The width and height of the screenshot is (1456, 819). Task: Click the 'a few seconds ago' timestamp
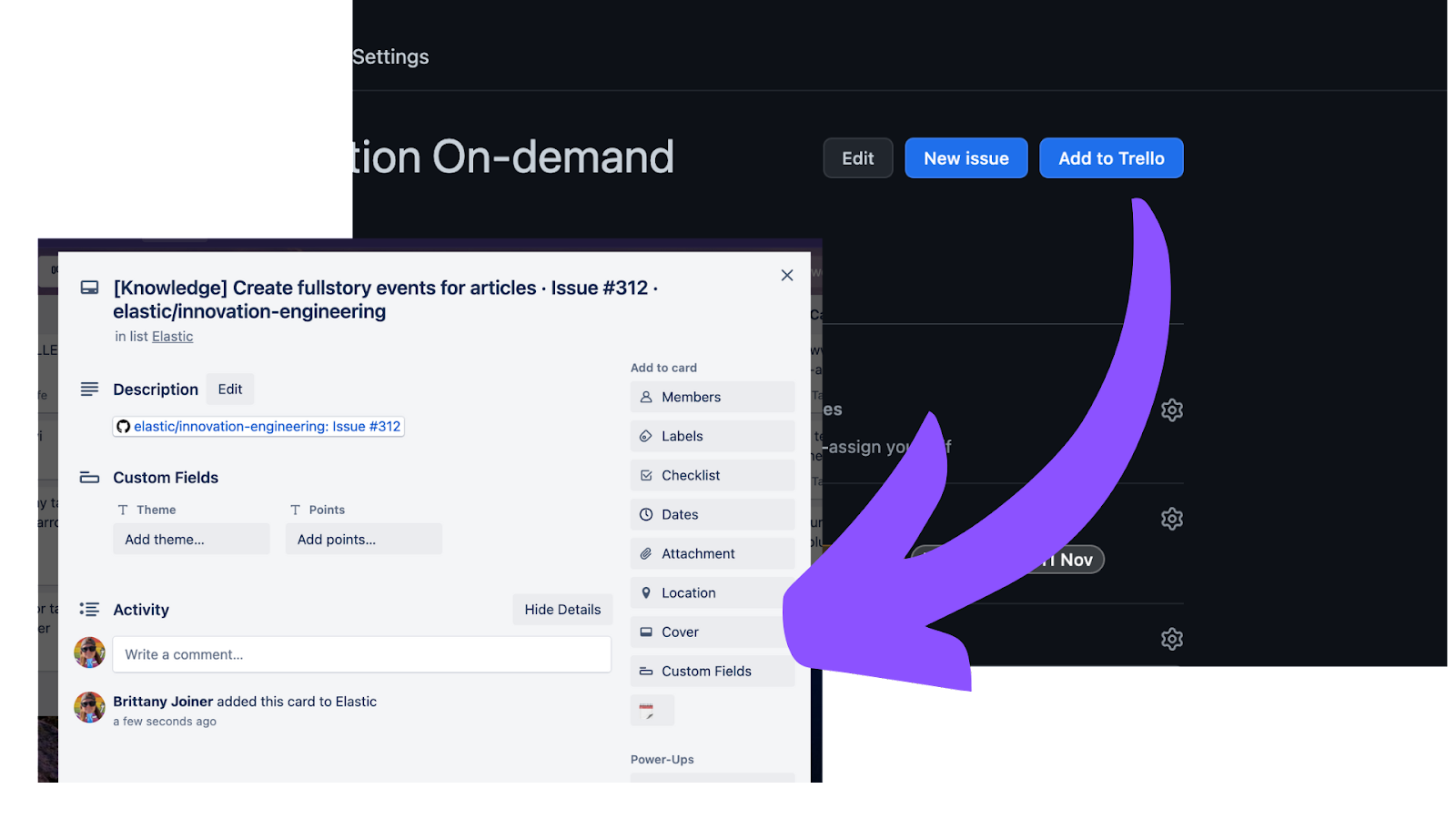click(x=165, y=722)
